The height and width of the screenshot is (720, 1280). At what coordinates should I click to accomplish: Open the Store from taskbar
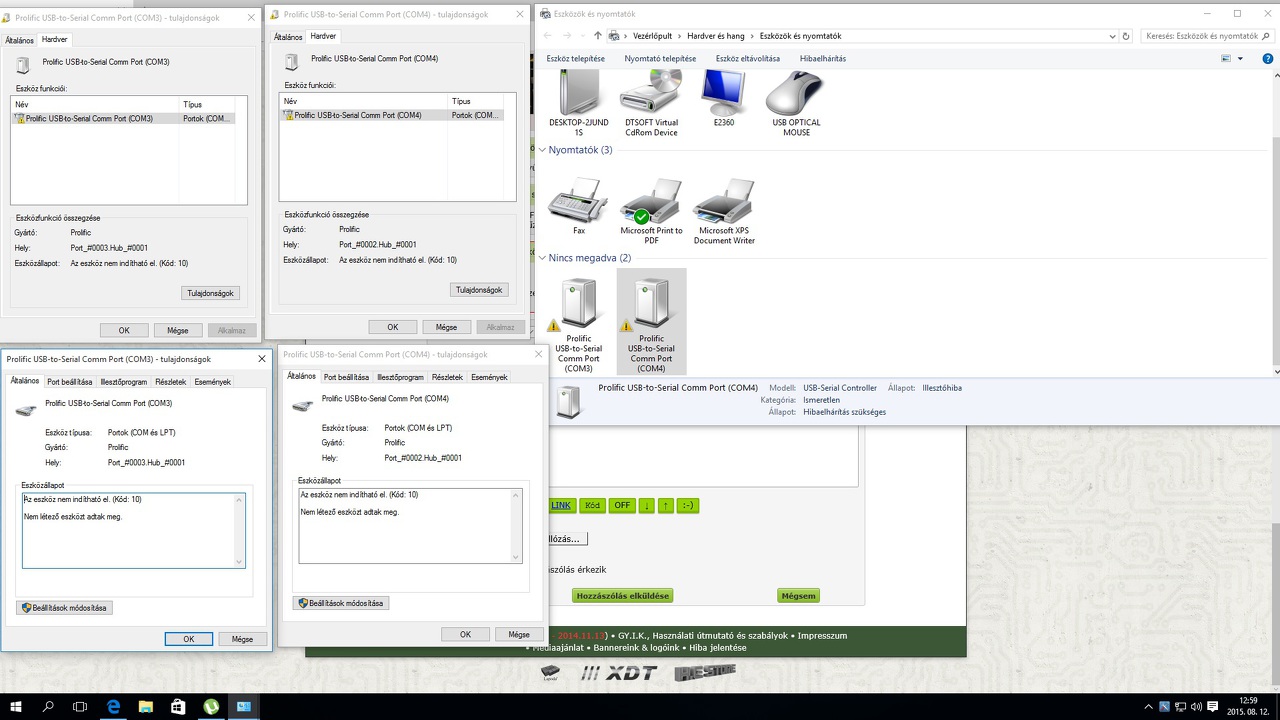click(178, 706)
